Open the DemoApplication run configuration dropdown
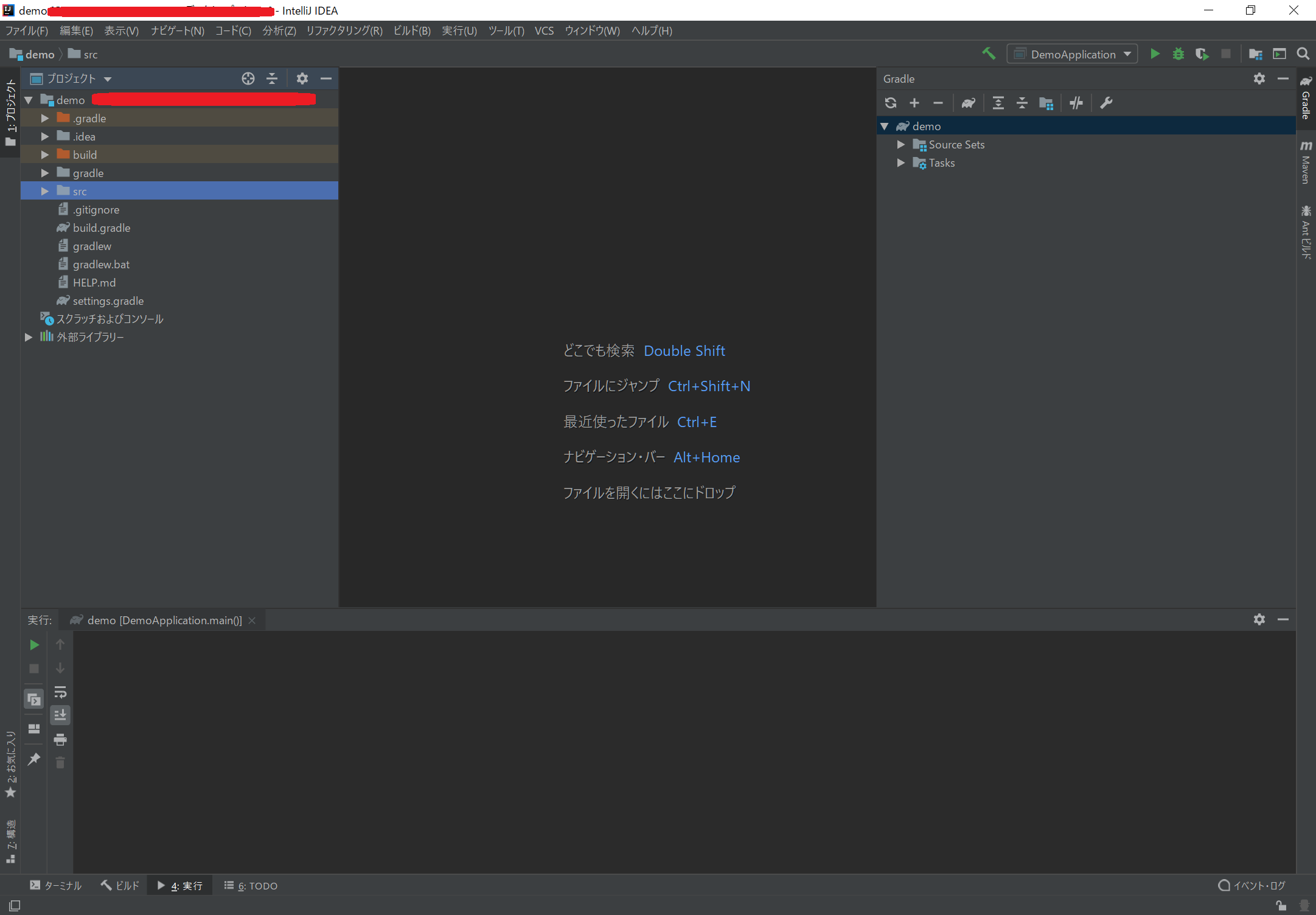 (1072, 54)
